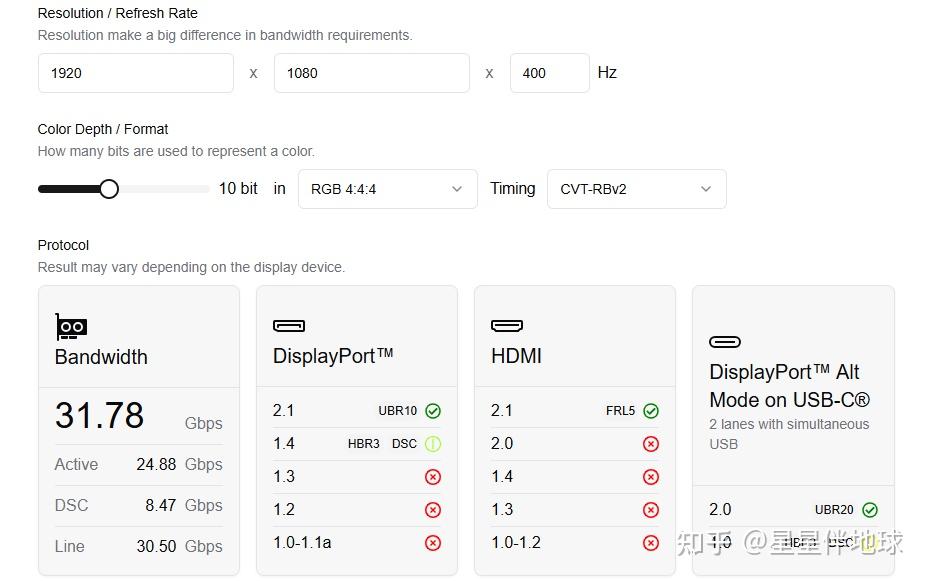Image resolution: width=927 pixels, height=581 pixels.
Task: Click the graphics card Bandwidth icon
Action: (x=71, y=327)
